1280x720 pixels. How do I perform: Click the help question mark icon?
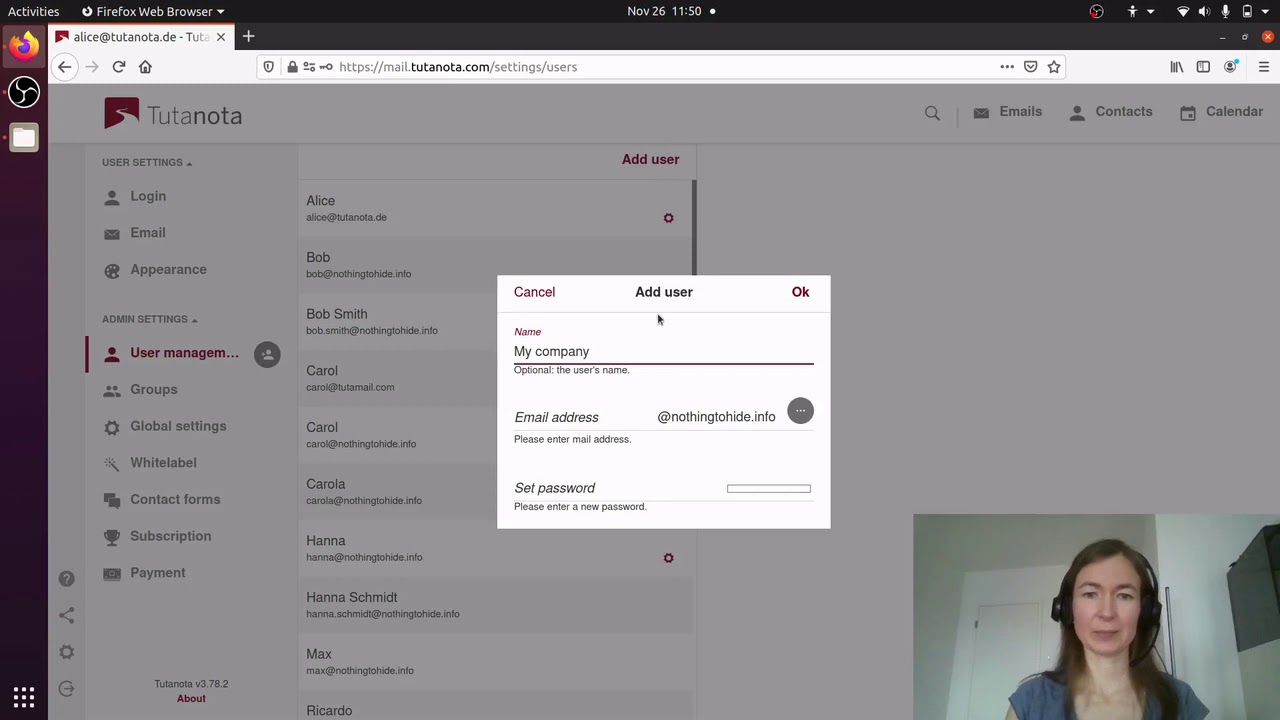66,579
